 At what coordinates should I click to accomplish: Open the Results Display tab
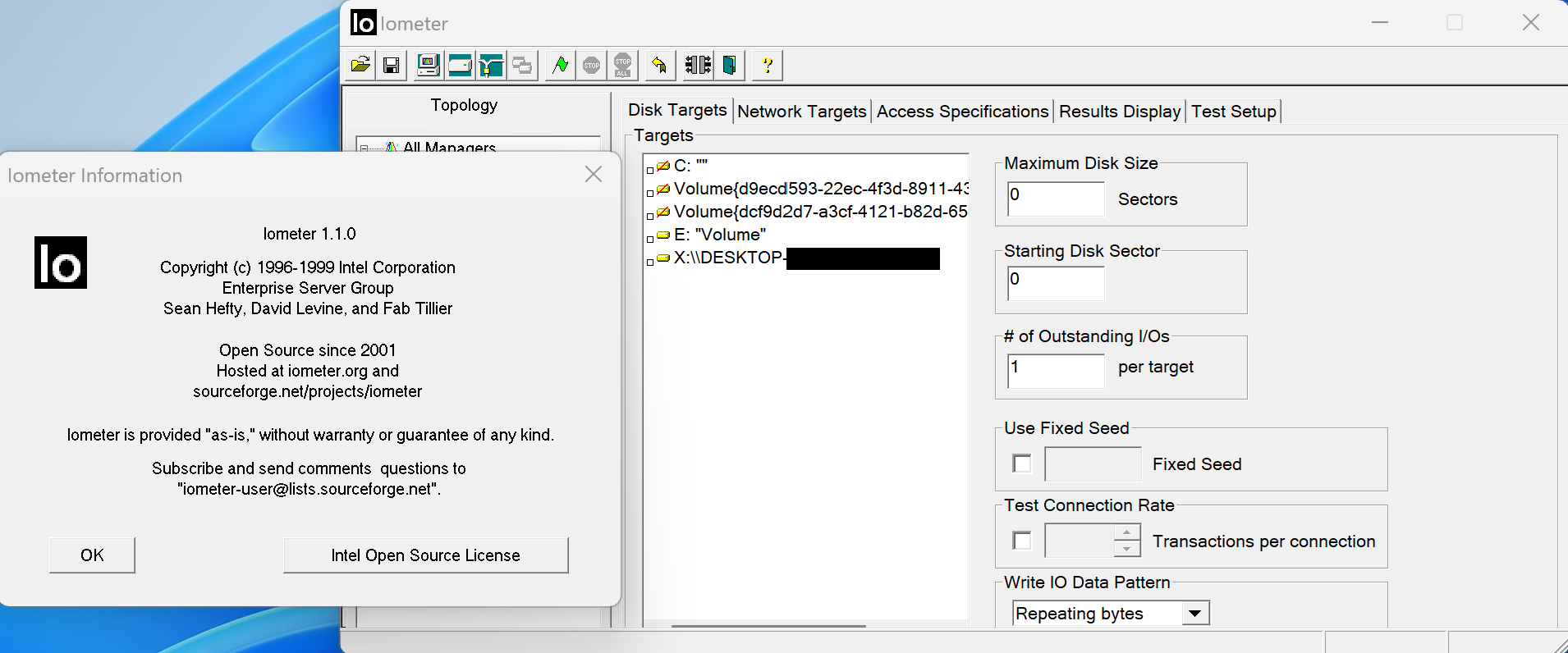1120,112
